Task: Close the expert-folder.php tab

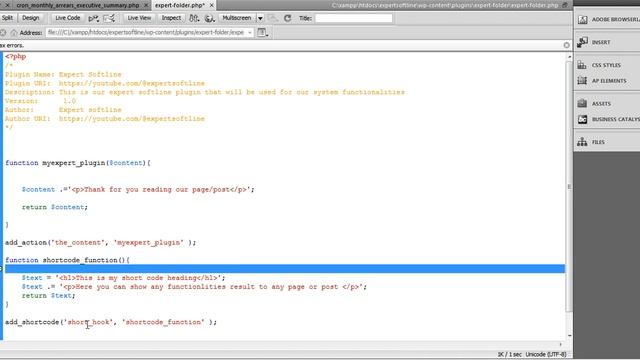Action: click(x=211, y=5)
